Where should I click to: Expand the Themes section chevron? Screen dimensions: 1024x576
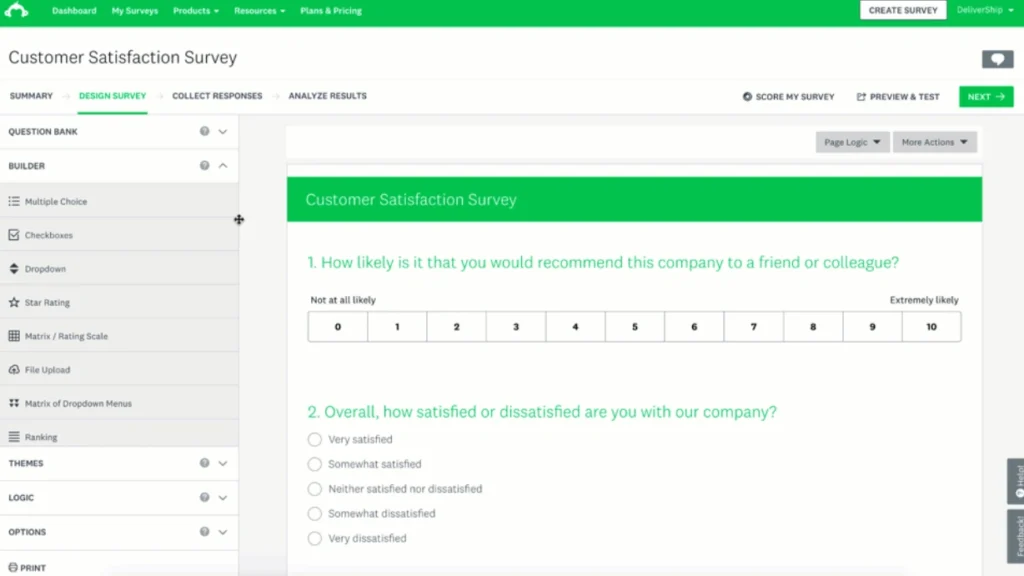223,464
